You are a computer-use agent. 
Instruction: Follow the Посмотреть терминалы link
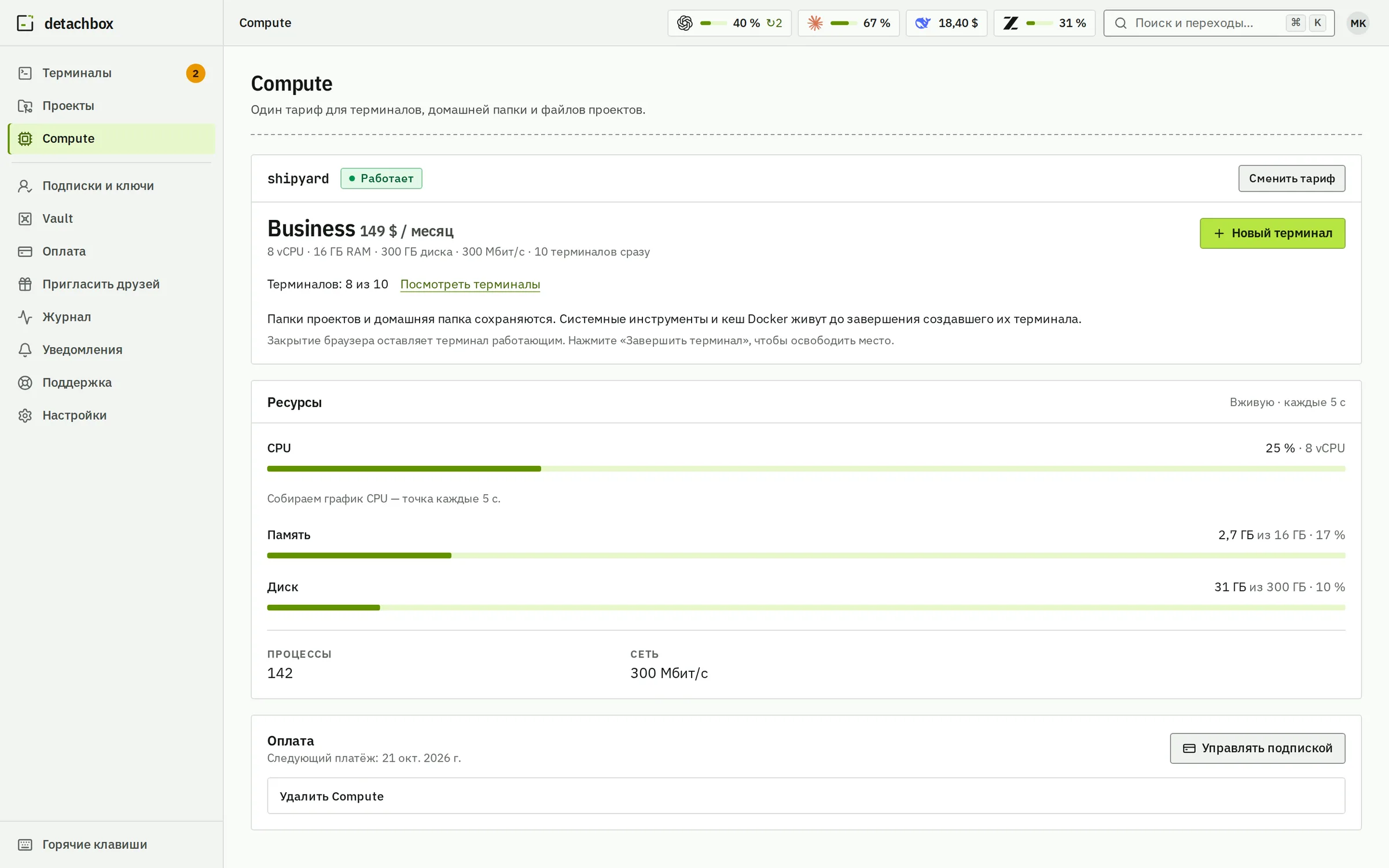pos(470,284)
